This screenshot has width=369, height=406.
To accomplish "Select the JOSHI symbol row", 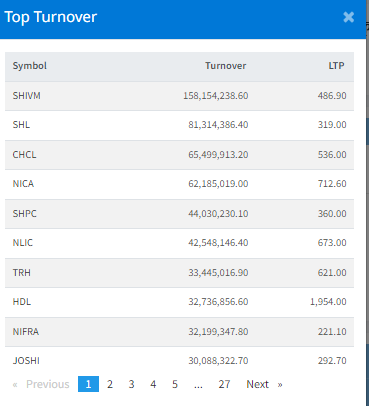I will click(x=179, y=361).
